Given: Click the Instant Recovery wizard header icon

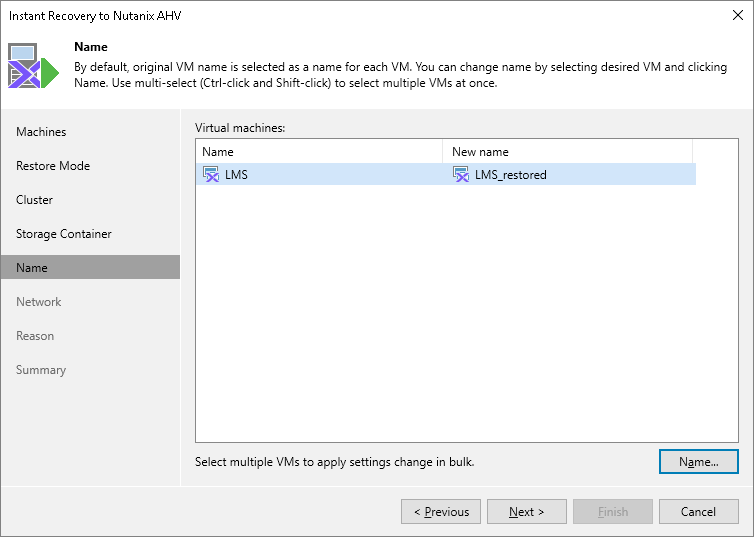Looking at the screenshot, I should [x=33, y=66].
